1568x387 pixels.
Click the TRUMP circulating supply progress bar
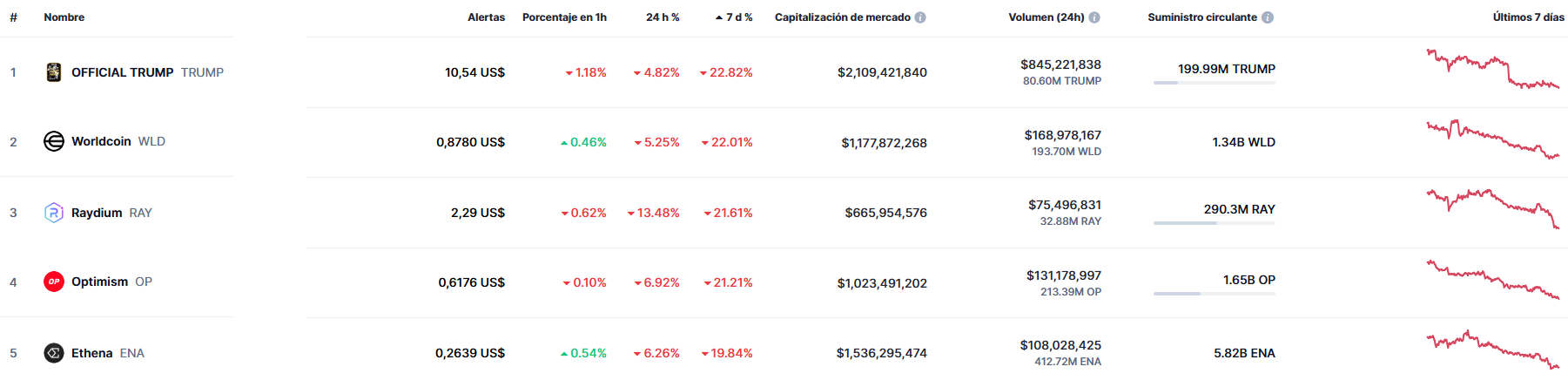point(1214,83)
